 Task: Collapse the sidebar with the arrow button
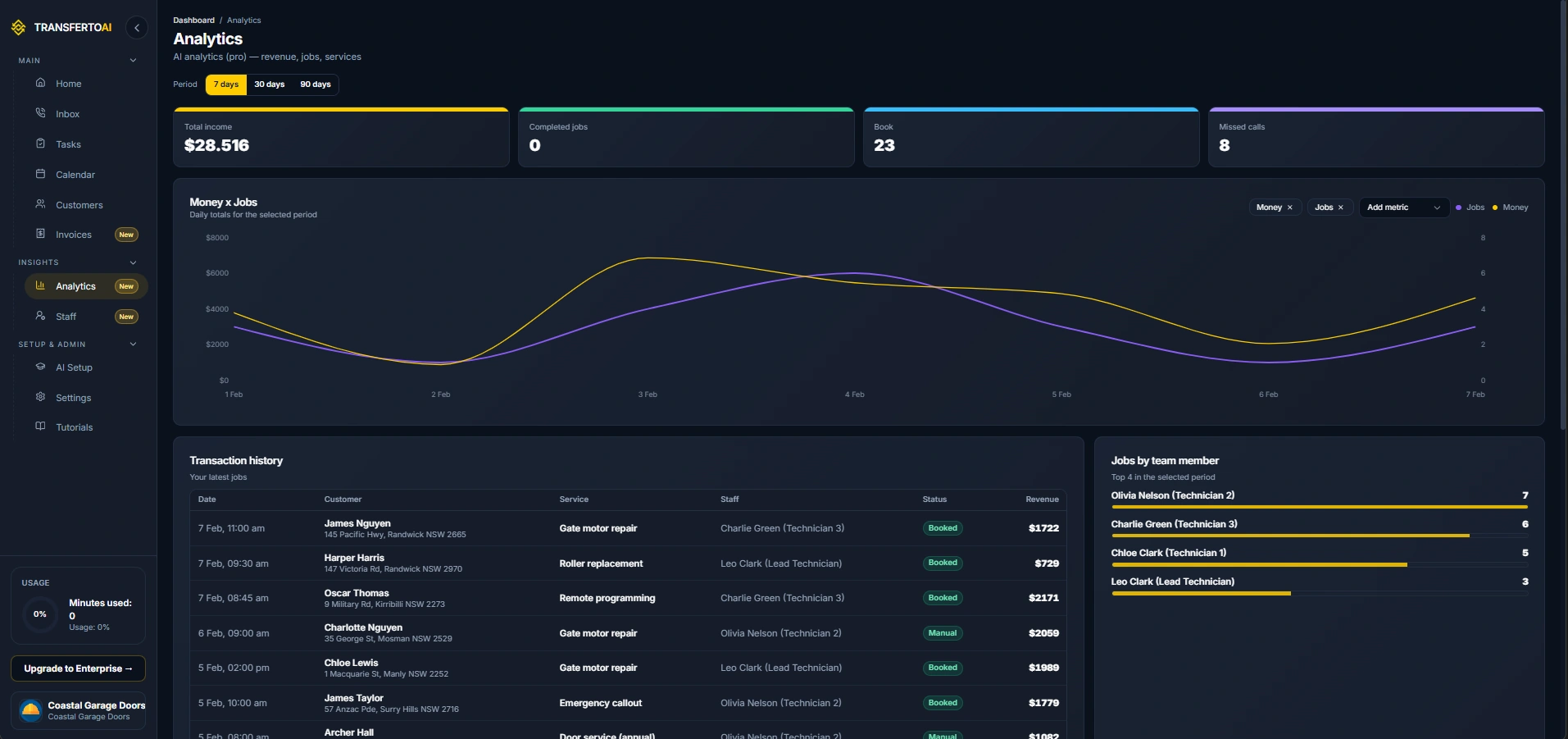(x=137, y=28)
